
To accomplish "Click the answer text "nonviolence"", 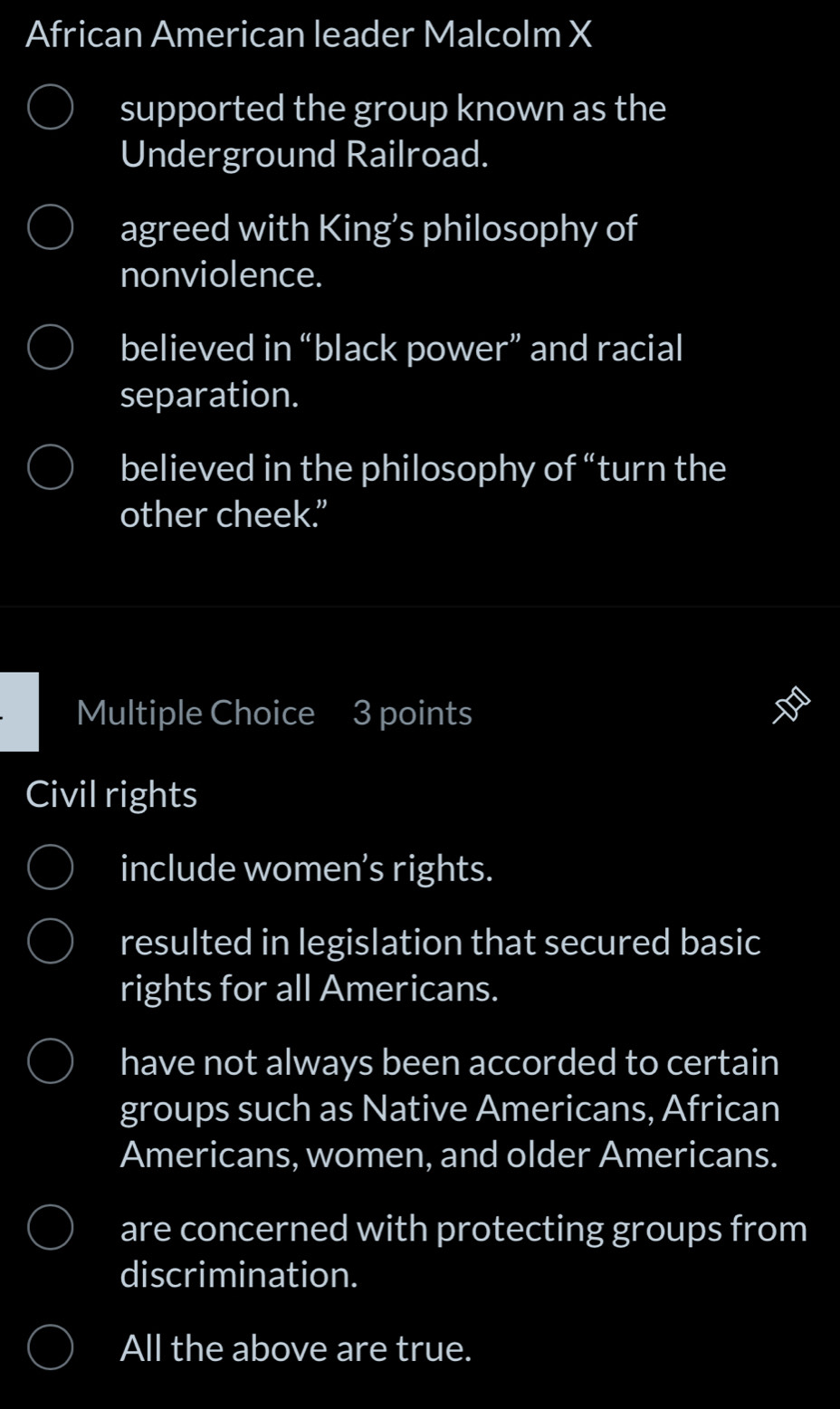I will click(x=220, y=273).
